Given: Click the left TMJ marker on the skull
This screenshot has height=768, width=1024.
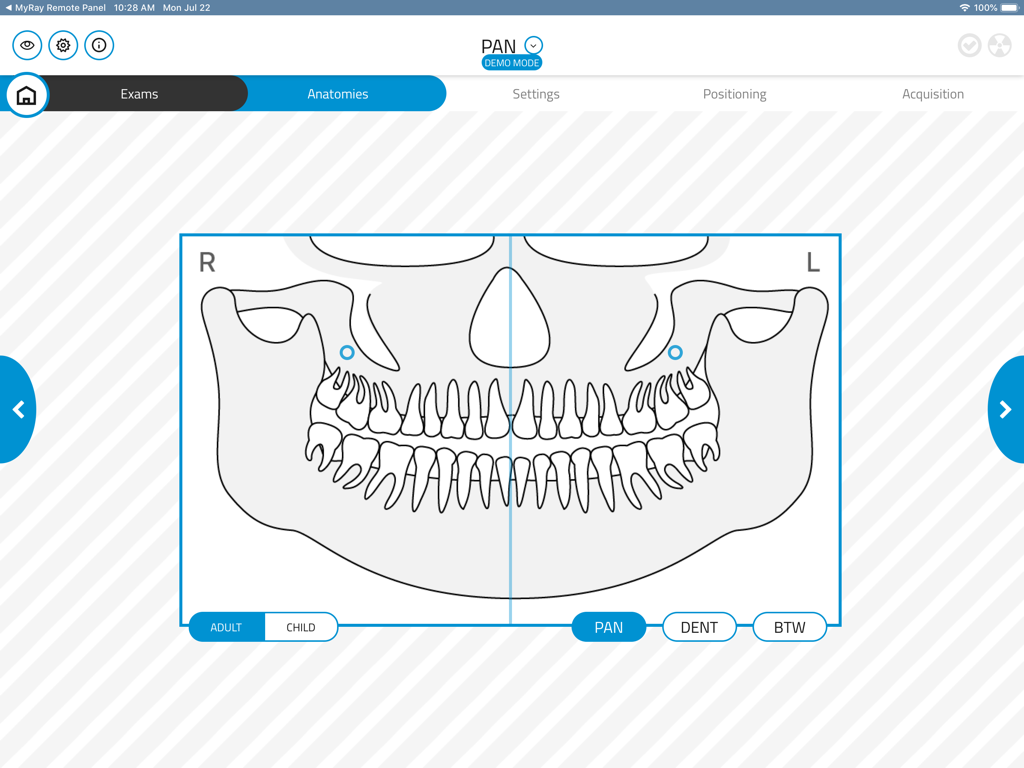Looking at the screenshot, I should click(676, 352).
